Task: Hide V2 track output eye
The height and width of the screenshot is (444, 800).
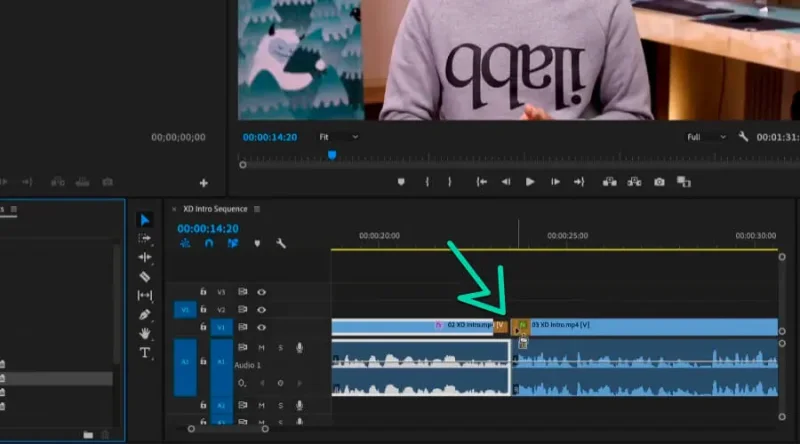Action: (x=262, y=310)
